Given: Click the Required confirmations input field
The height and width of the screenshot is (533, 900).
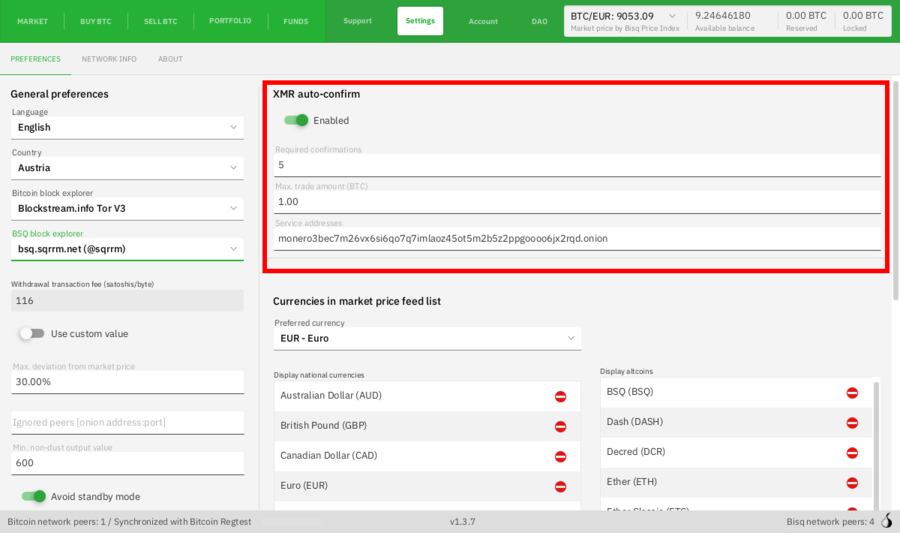Looking at the screenshot, I should [577, 165].
